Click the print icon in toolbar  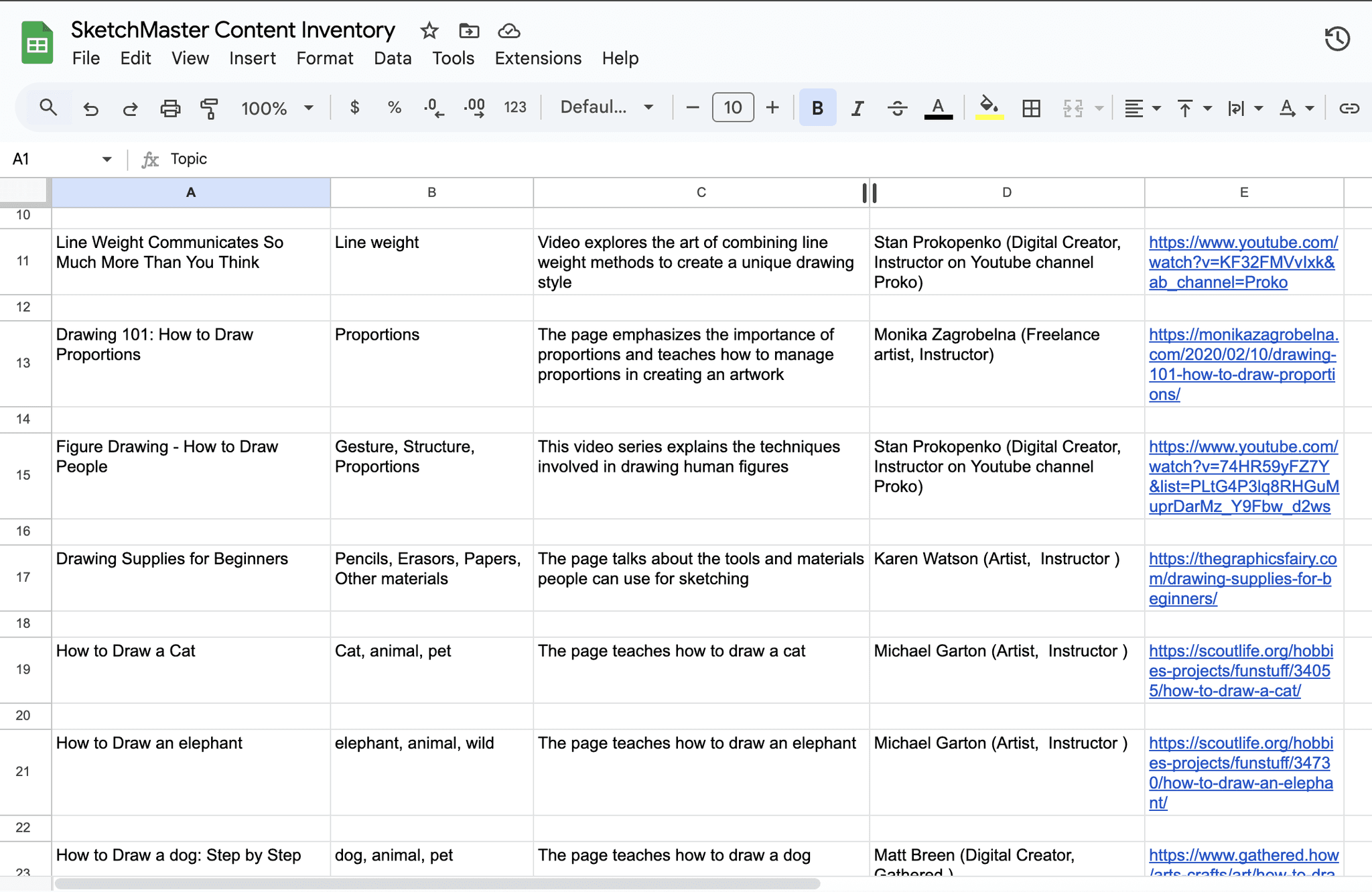(170, 108)
